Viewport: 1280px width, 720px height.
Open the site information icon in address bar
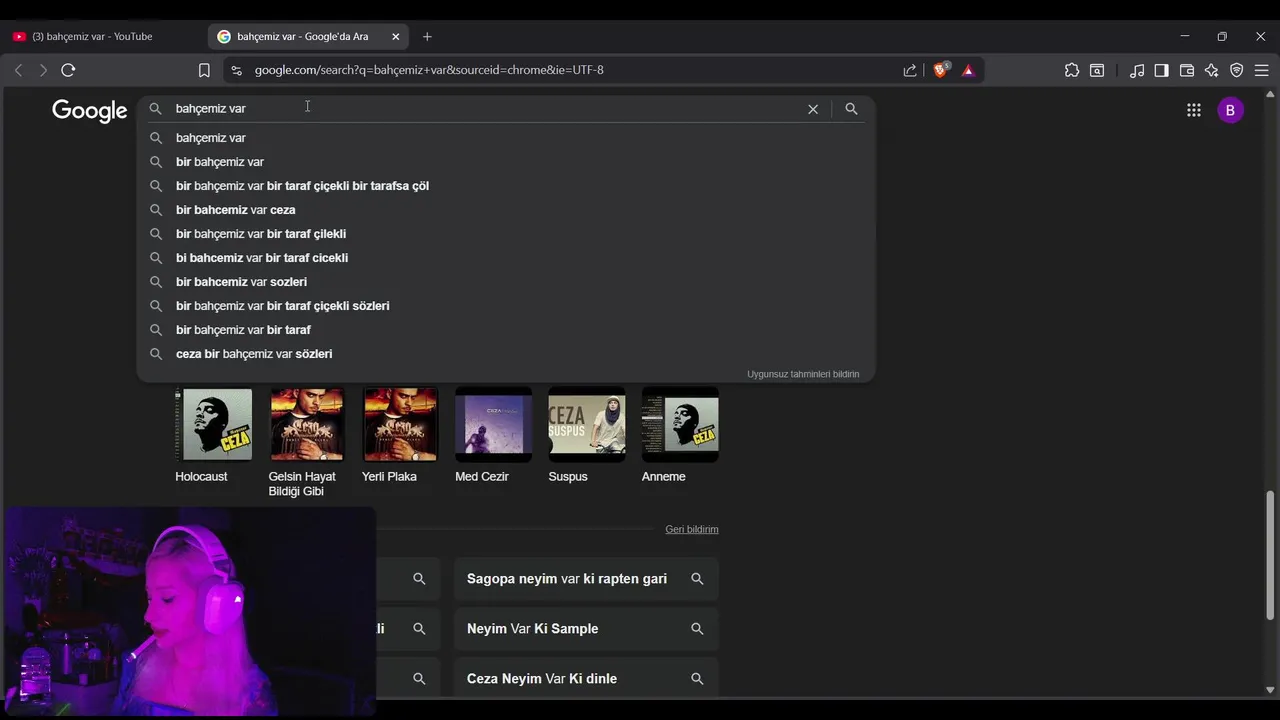(236, 70)
